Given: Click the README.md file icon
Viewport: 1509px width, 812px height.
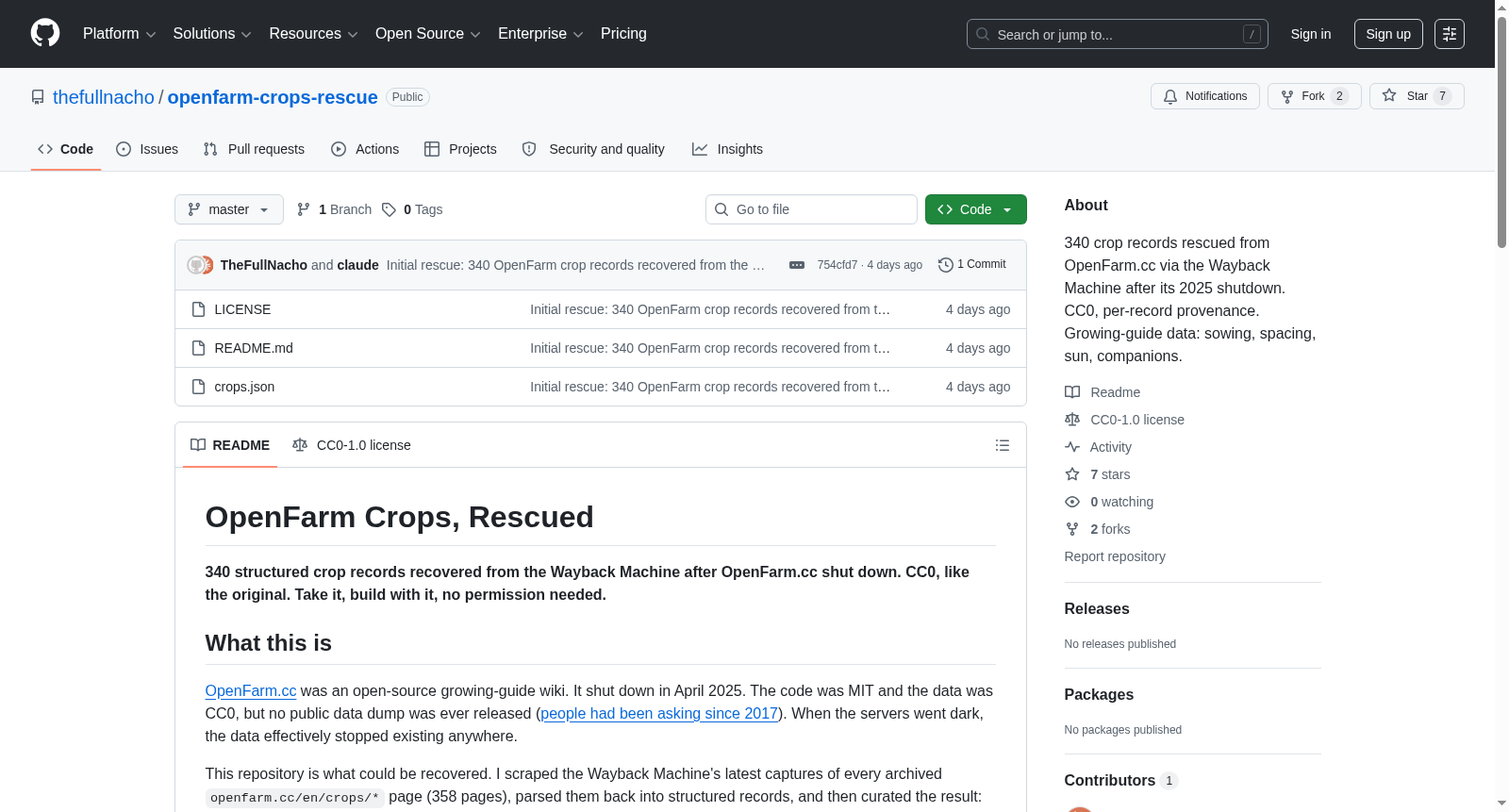Looking at the screenshot, I should pyautogui.click(x=198, y=348).
